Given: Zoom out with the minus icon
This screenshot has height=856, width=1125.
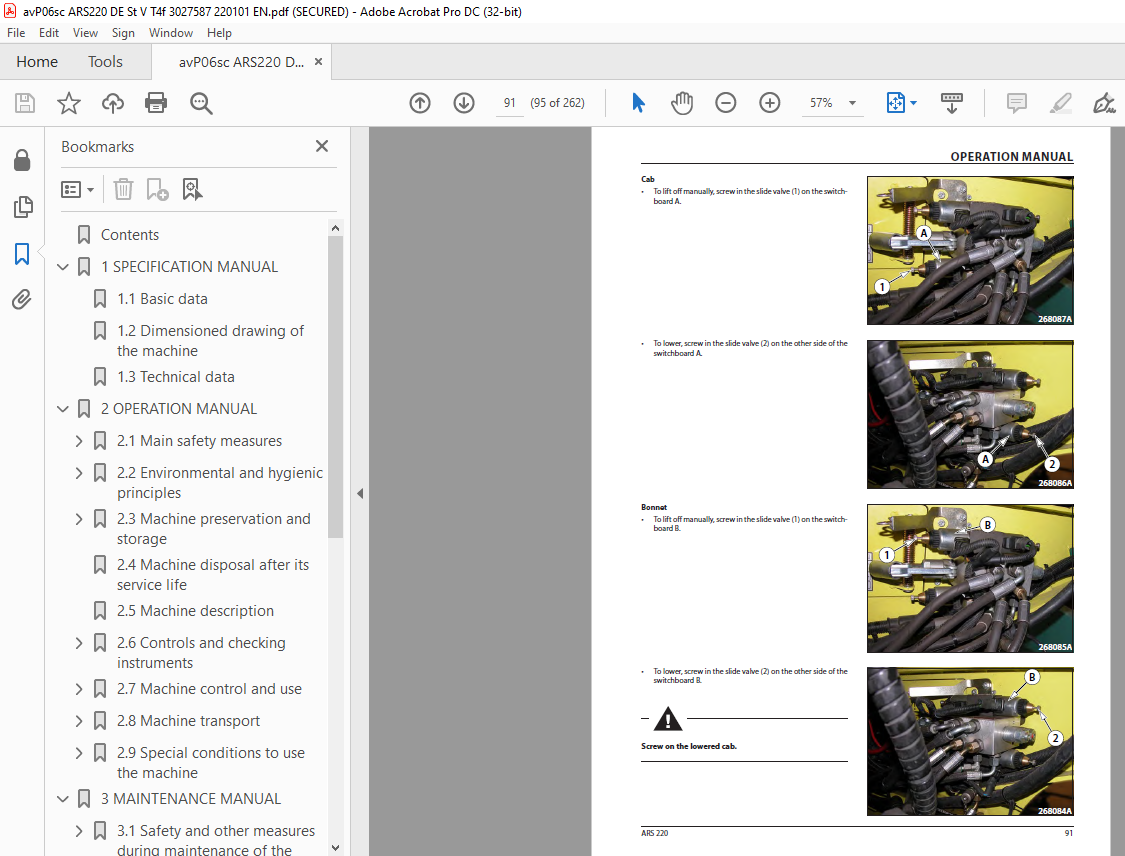Looking at the screenshot, I should pyautogui.click(x=725, y=103).
